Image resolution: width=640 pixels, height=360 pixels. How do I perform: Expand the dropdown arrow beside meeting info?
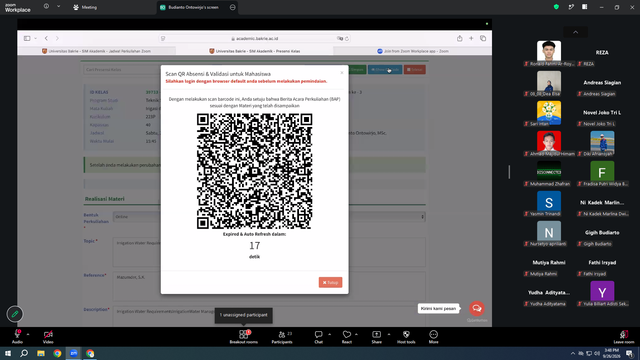pos(58,6)
